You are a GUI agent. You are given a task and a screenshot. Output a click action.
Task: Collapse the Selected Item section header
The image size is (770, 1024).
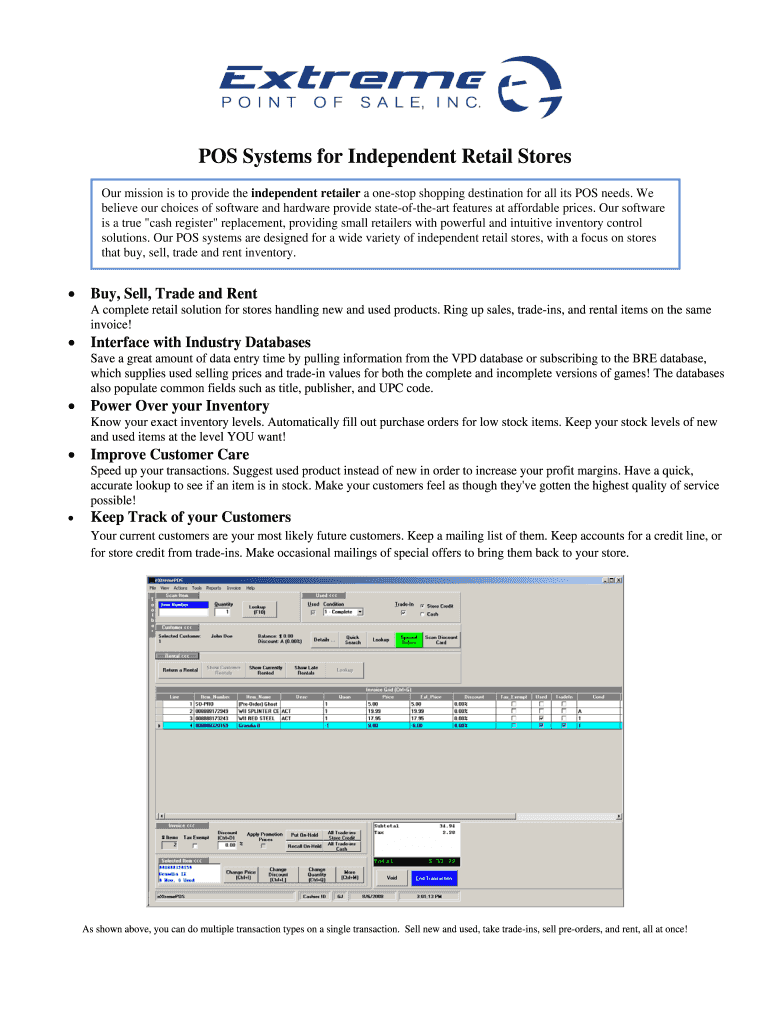182,859
